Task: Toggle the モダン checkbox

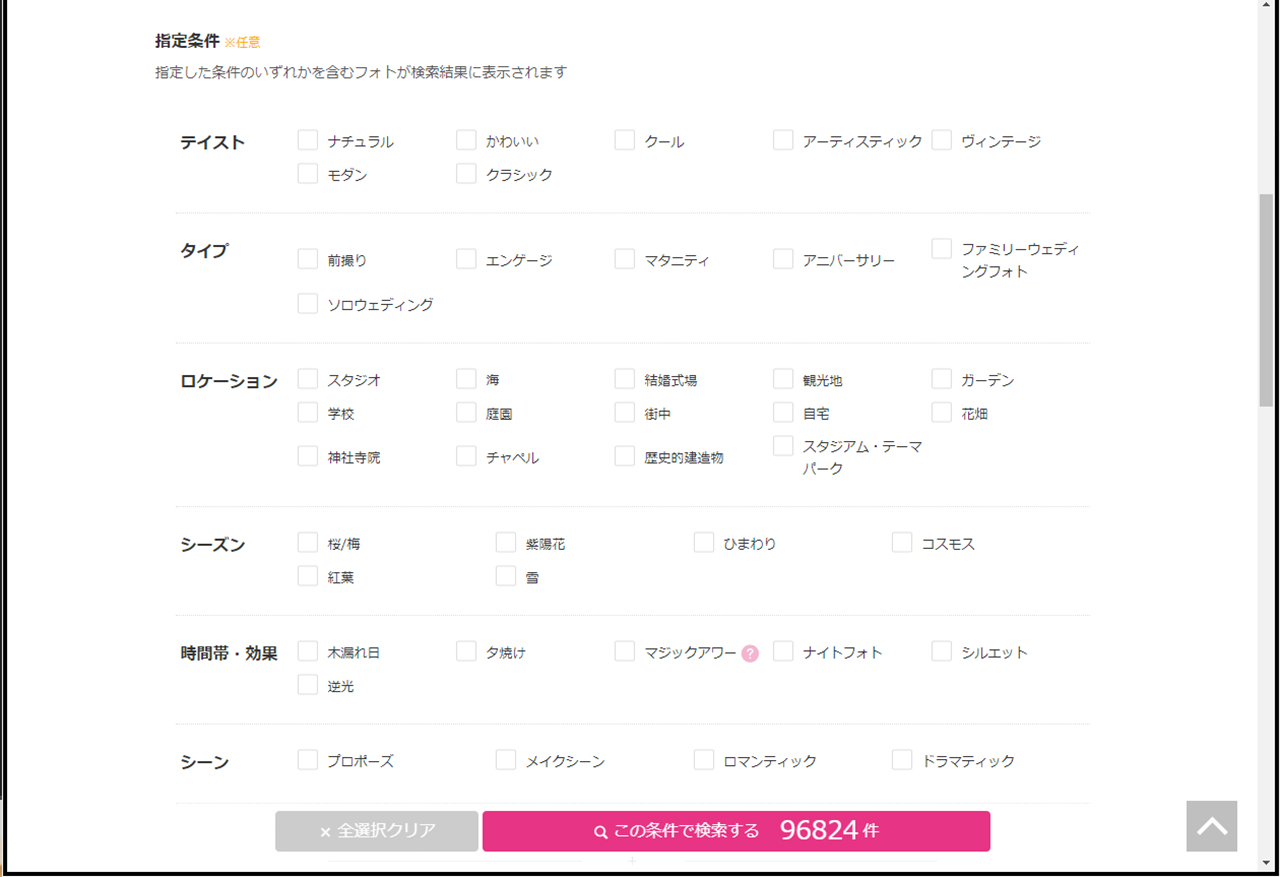Action: (x=308, y=174)
